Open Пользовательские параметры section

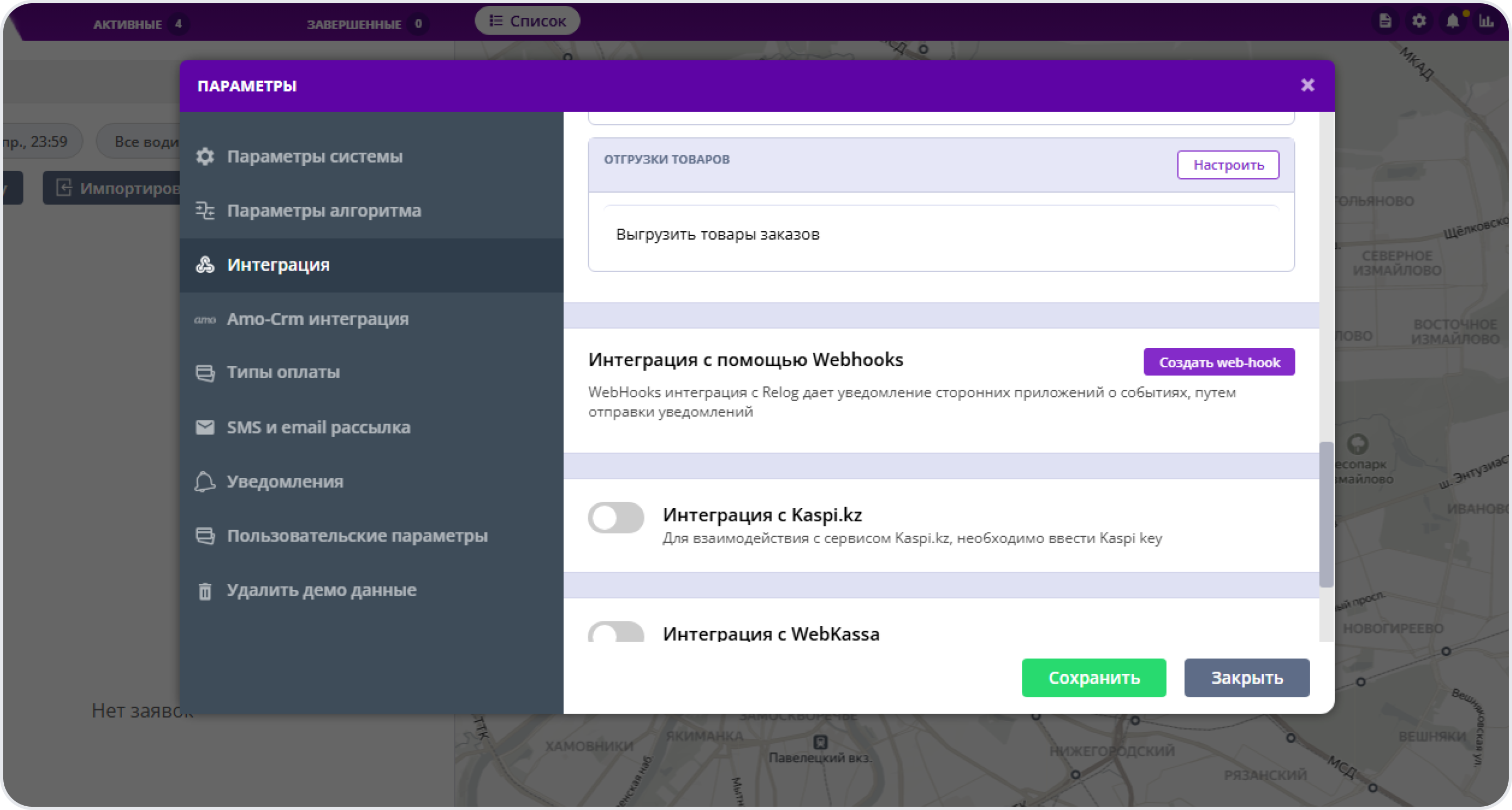click(x=357, y=536)
